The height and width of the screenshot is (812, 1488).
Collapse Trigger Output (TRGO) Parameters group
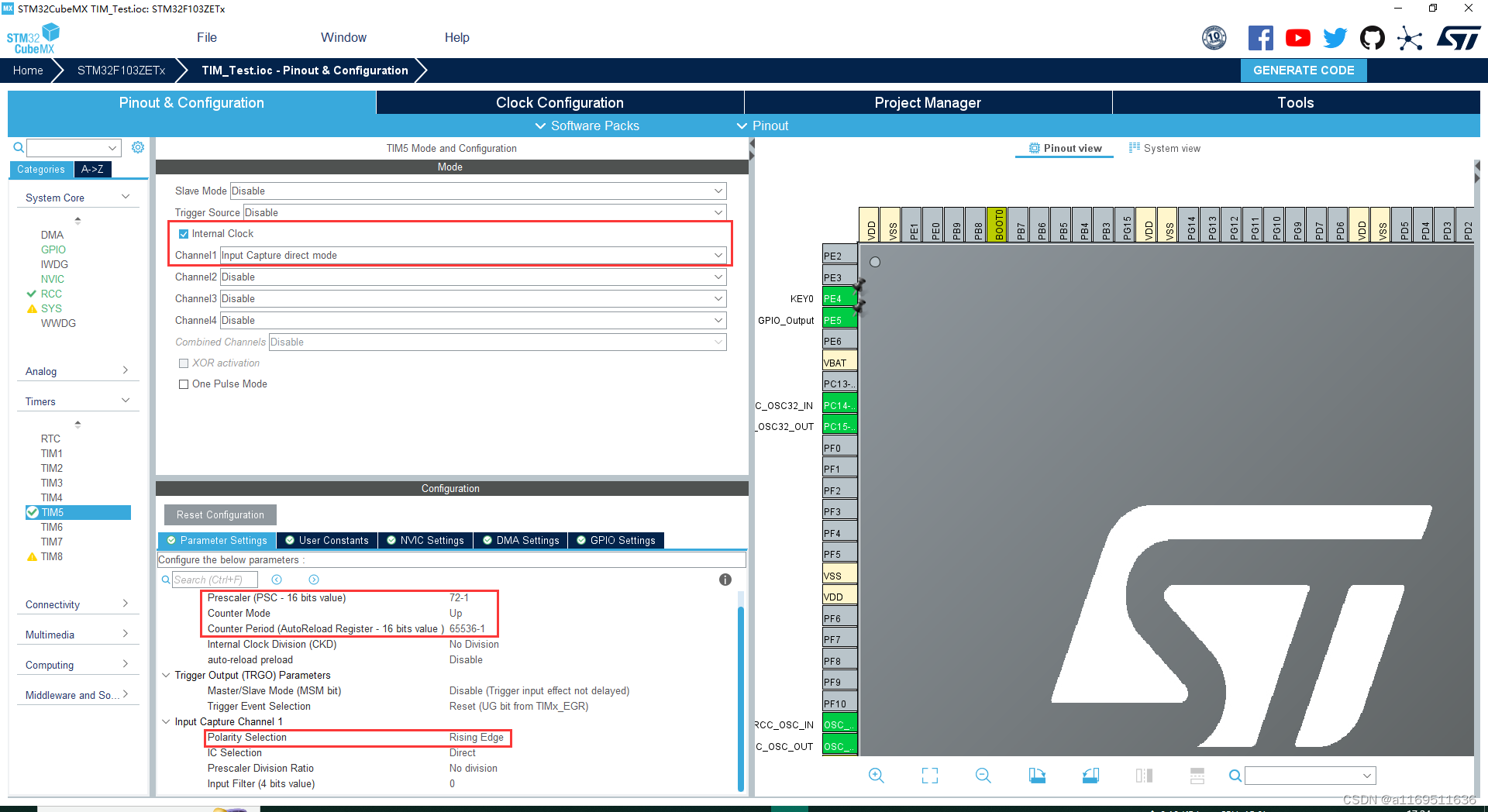pyautogui.click(x=166, y=675)
